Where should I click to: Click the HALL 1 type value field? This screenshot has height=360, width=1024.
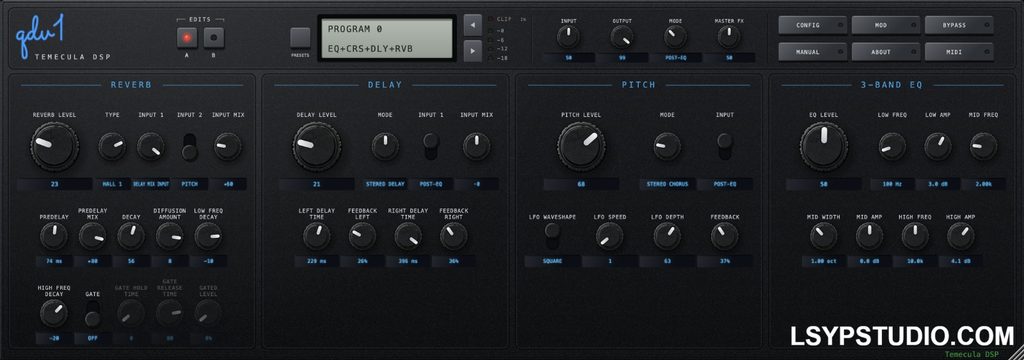[x=112, y=184]
